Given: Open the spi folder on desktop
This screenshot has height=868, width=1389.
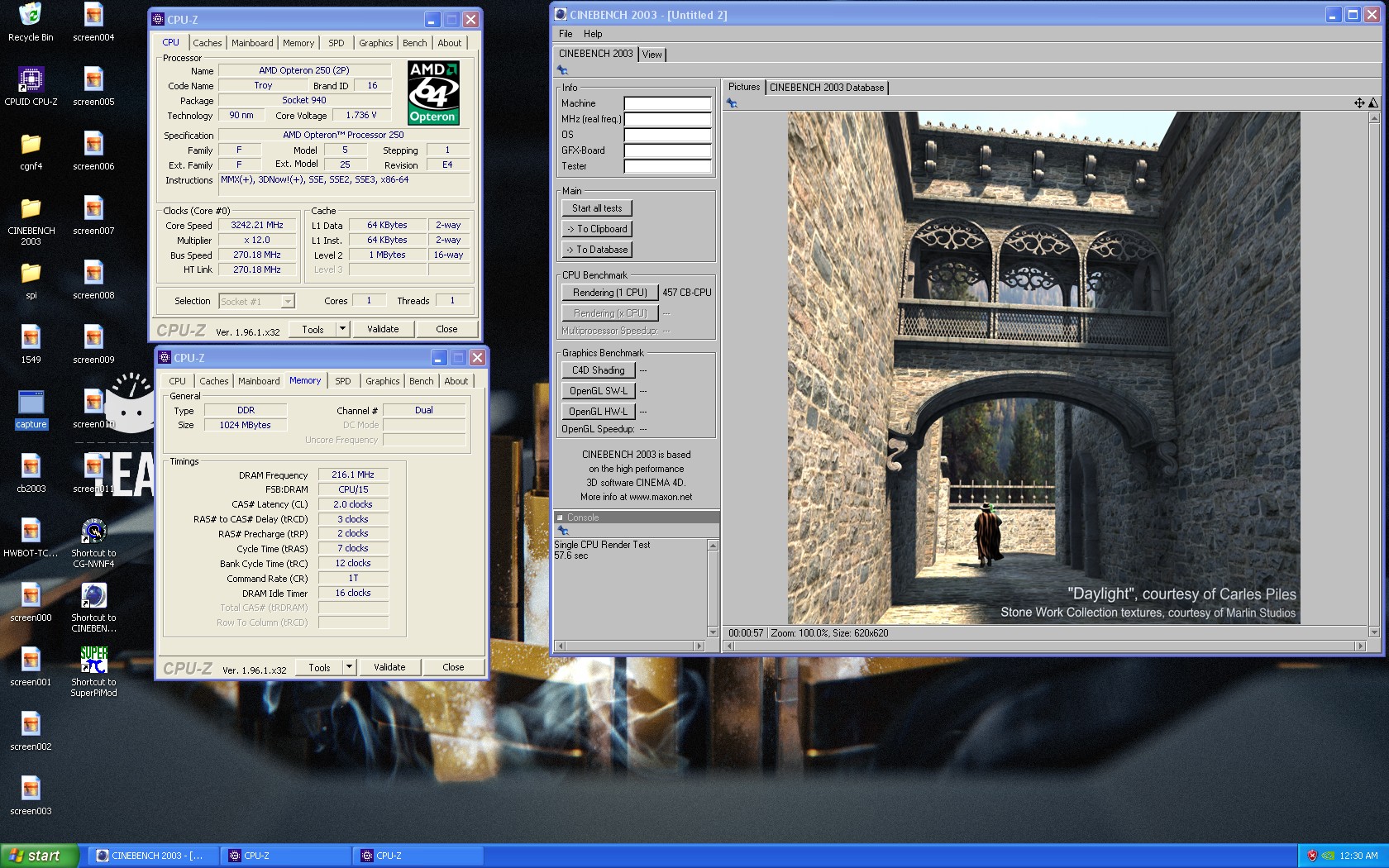Looking at the screenshot, I should (x=31, y=279).
